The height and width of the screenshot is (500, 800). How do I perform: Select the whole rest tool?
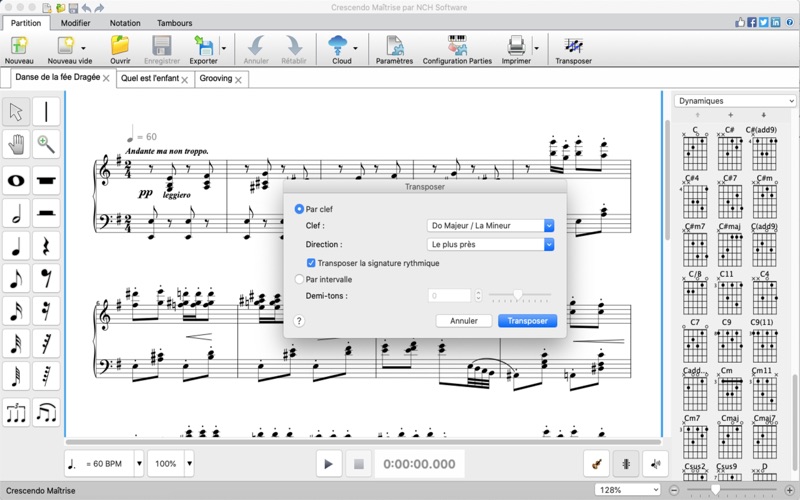(x=46, y=181)
